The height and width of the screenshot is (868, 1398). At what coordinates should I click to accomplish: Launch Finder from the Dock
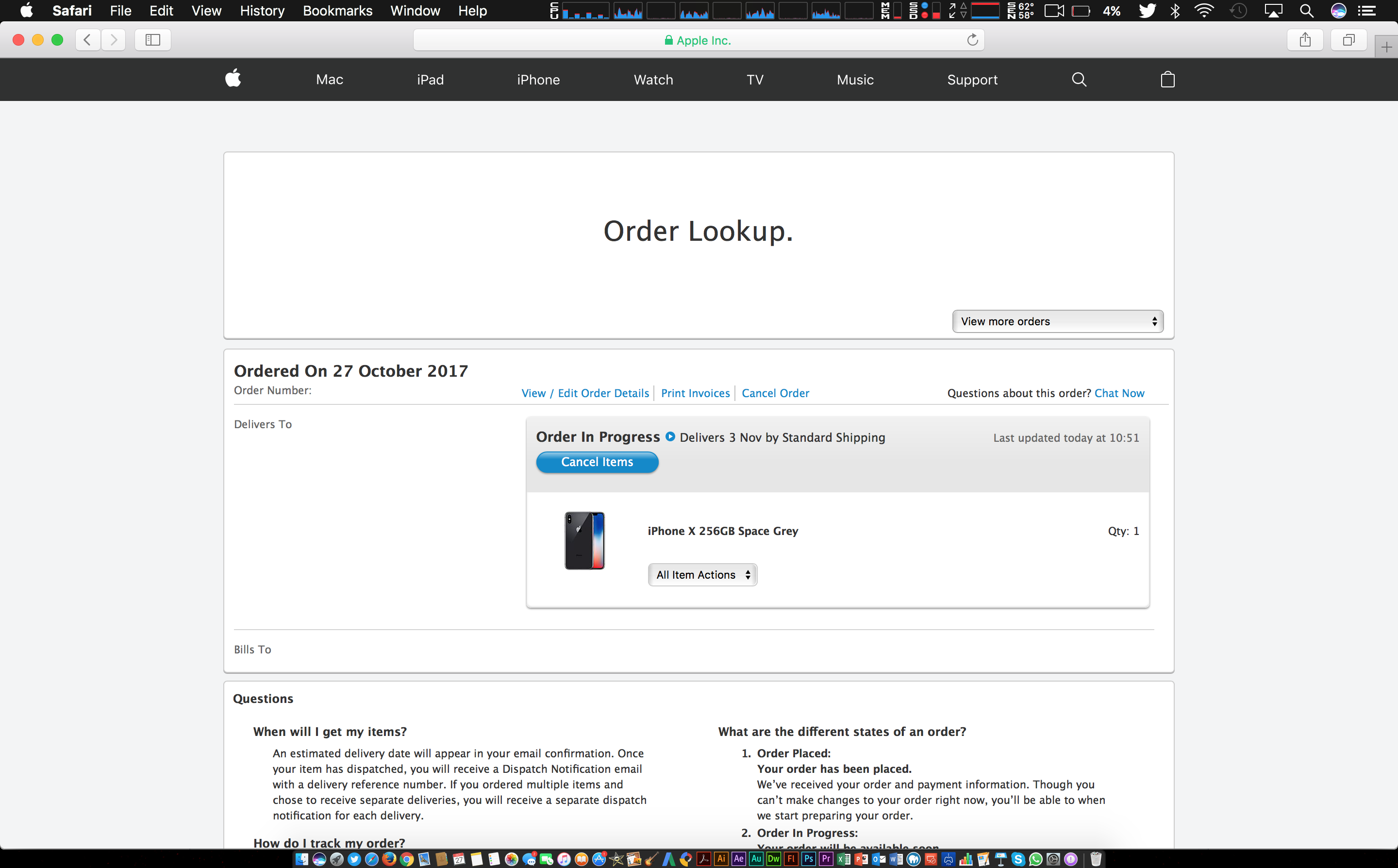pos(302,859)
